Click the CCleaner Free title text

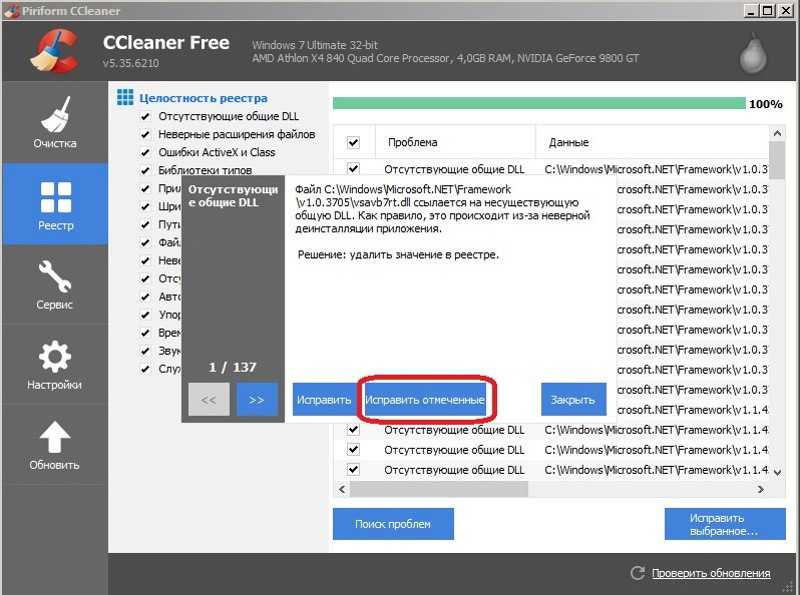pyautogui.click(x=166, y=43)
